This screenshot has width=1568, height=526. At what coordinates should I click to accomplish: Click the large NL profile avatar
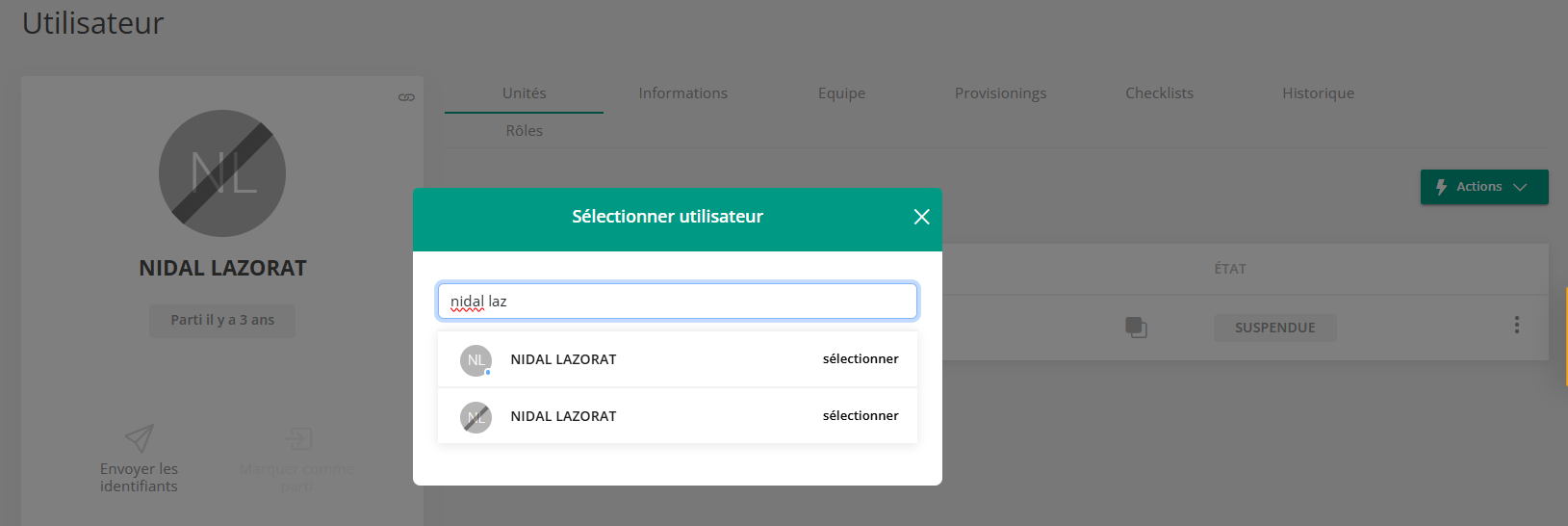point(222,173)
